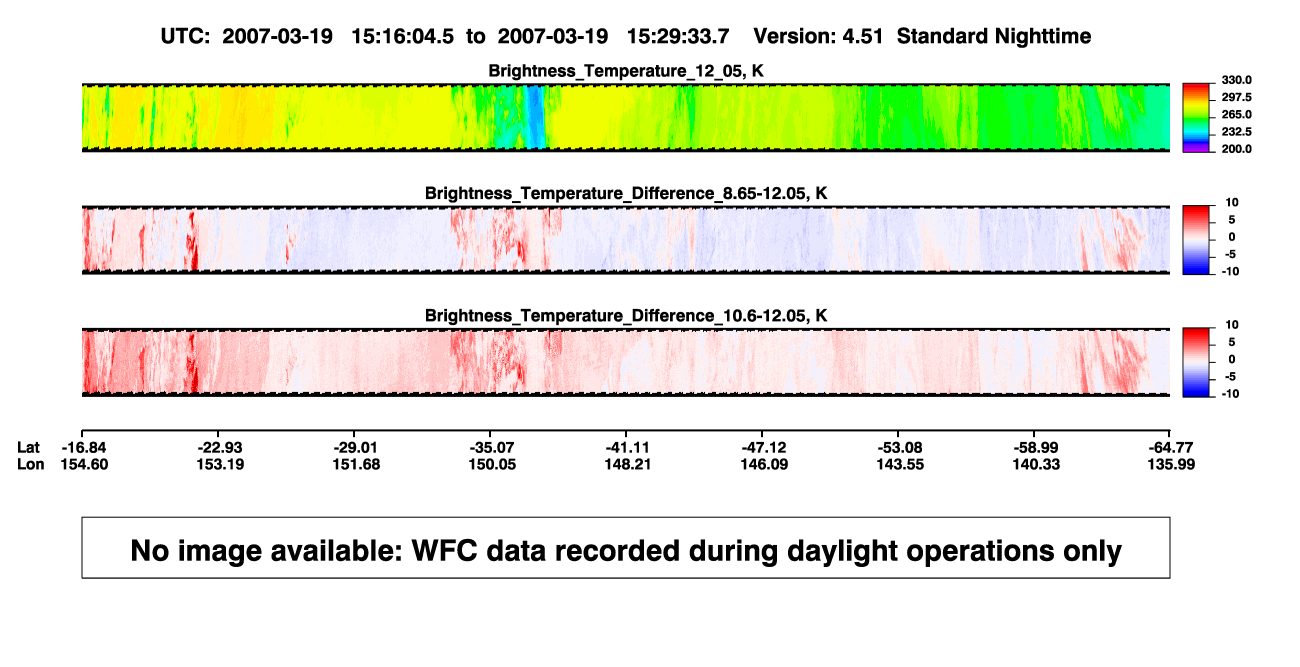Viewport: 1300px width, 667px height.
Task: Click the 330.0 color scale label
Action: pos(1236,80)
